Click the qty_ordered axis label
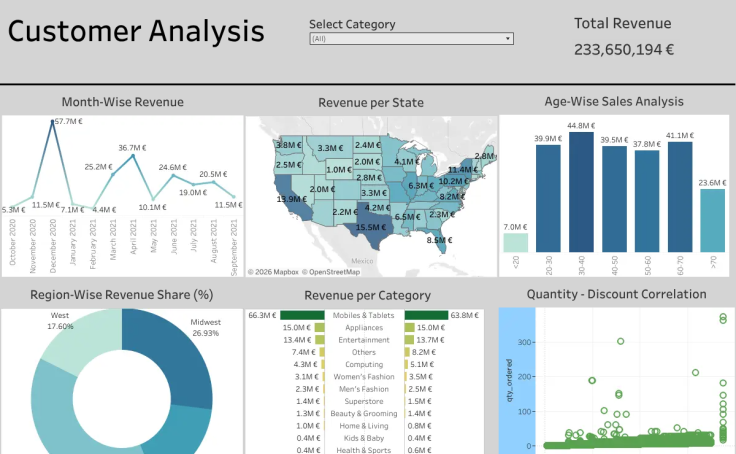Viewport: 736px width, 454px height. click(x=509, y=380)
